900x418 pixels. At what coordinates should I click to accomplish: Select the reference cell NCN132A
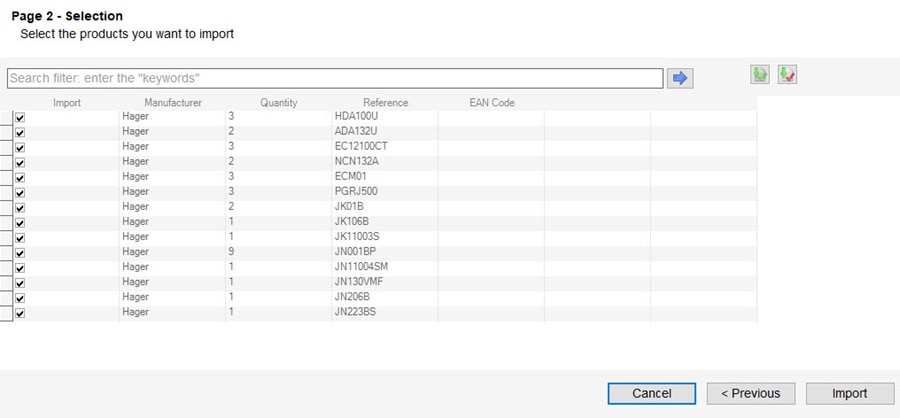coord(385,161)
